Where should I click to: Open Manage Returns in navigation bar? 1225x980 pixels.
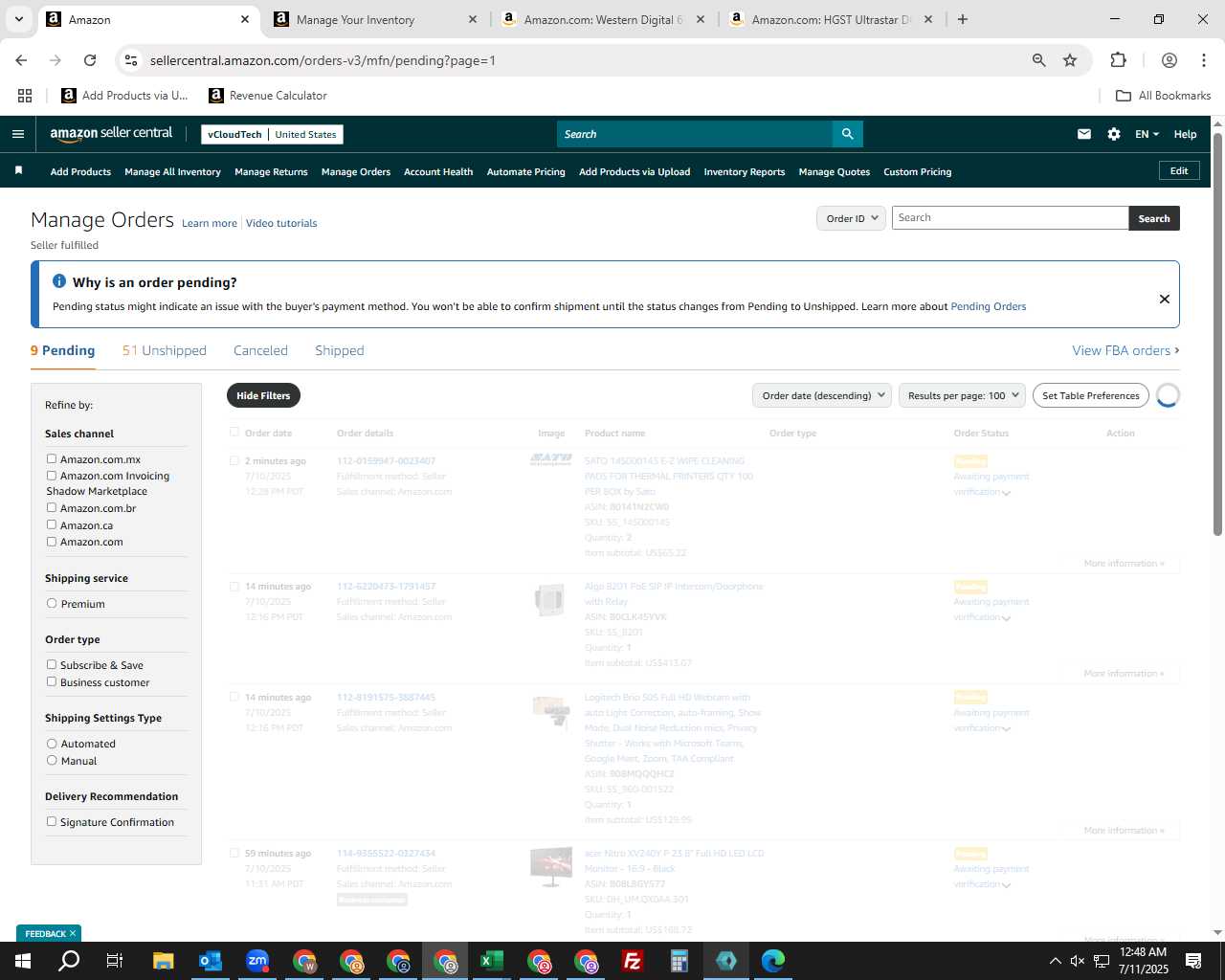[271, 172]
